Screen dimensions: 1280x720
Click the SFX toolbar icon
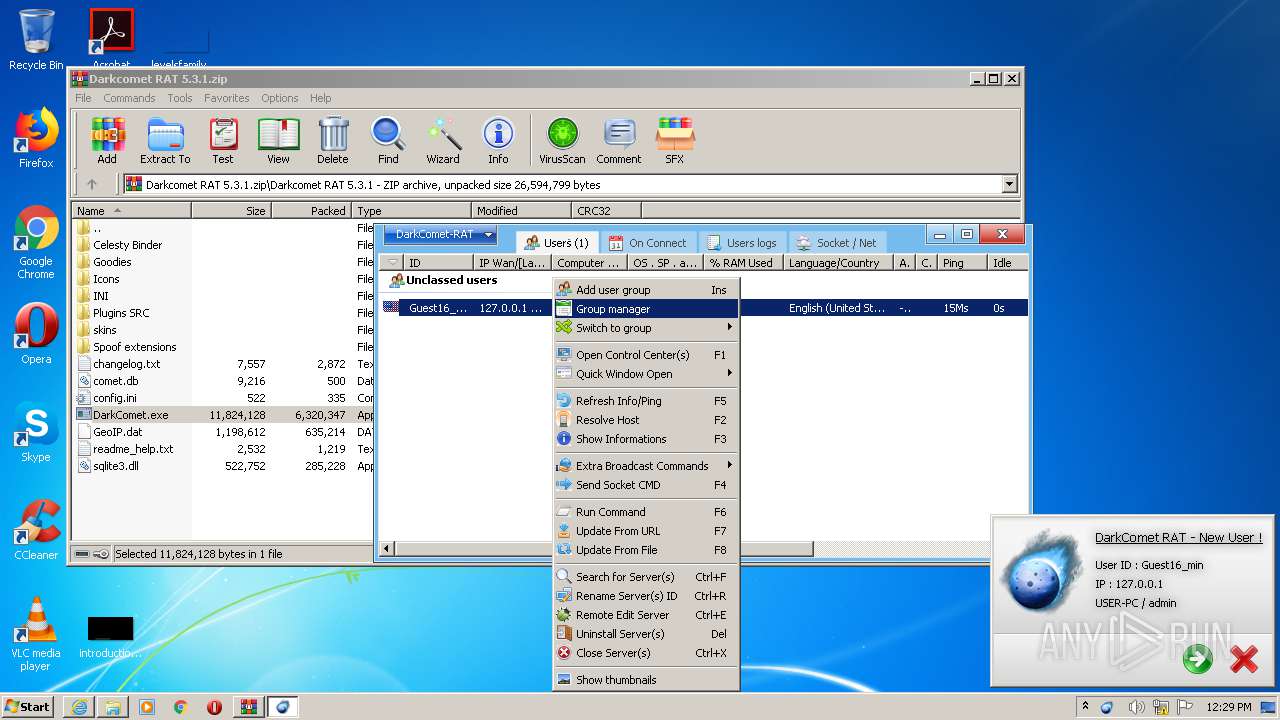675,141
